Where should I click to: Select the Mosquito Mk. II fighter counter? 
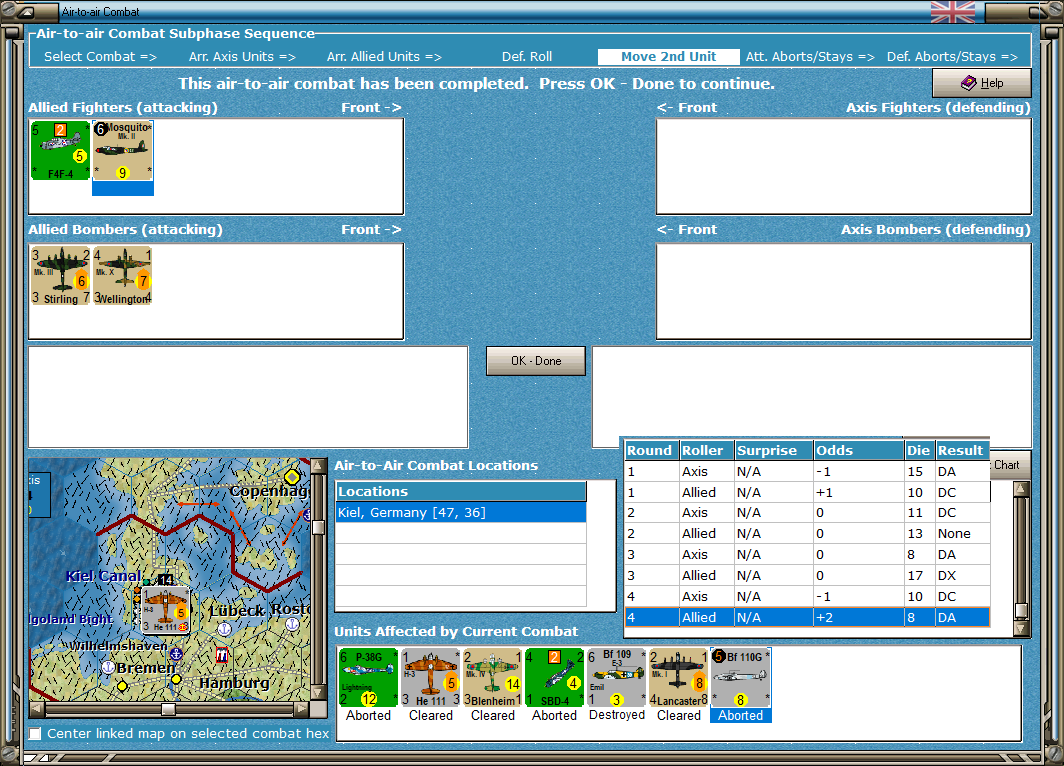(123, 150)
